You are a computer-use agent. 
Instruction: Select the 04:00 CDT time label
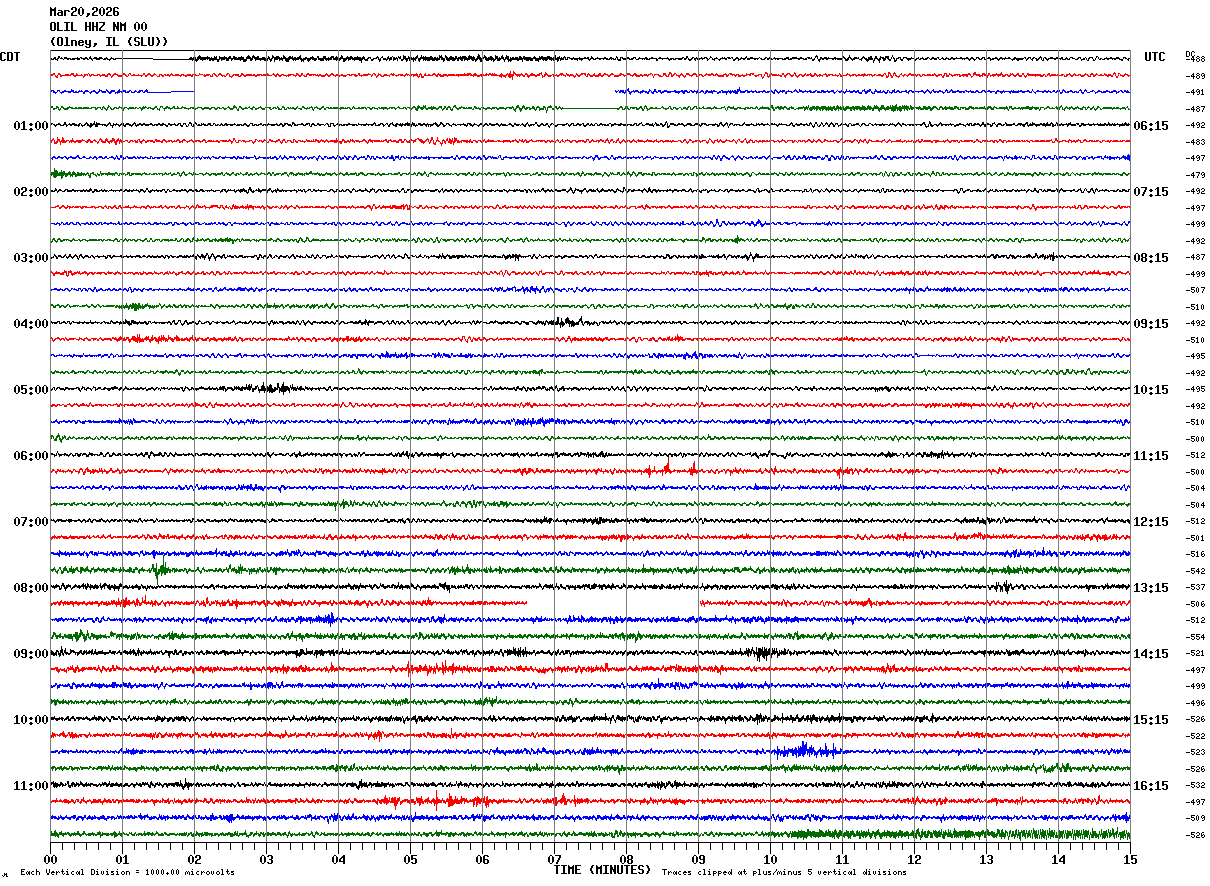(x=31, y=324)
